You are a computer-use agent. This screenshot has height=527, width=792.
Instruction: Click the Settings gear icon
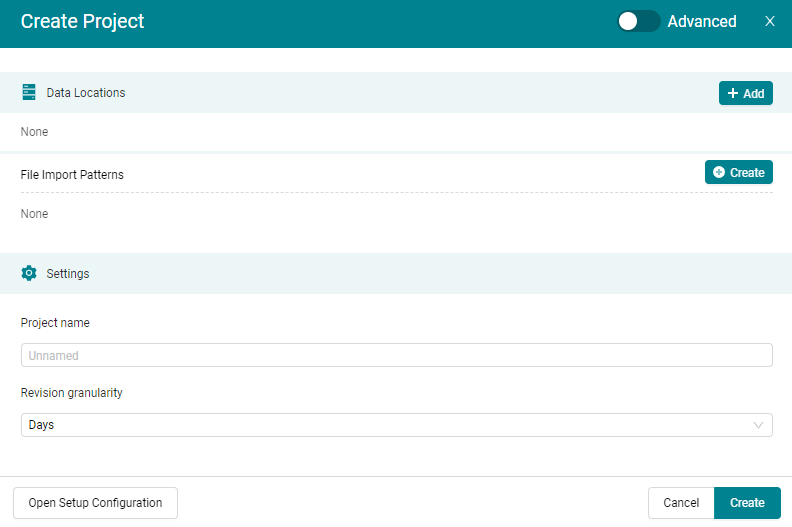pos(29,273)
